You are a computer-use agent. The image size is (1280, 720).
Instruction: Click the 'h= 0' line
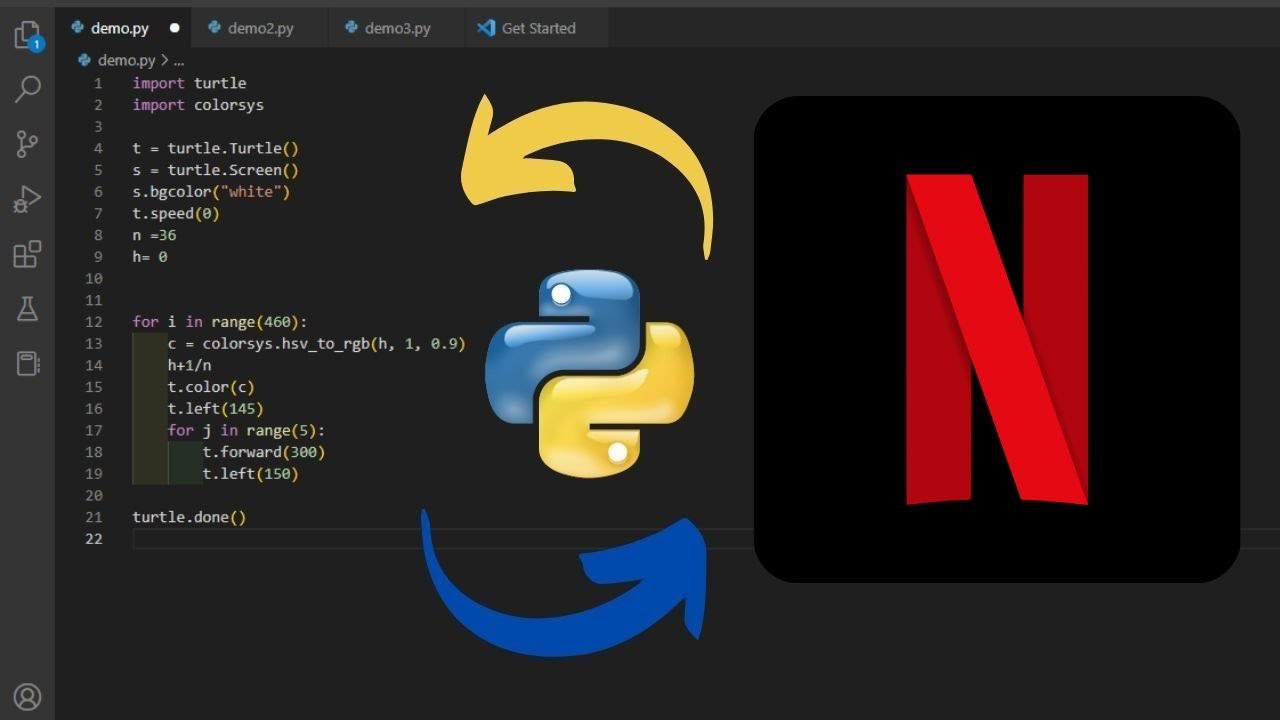(150, 257)
